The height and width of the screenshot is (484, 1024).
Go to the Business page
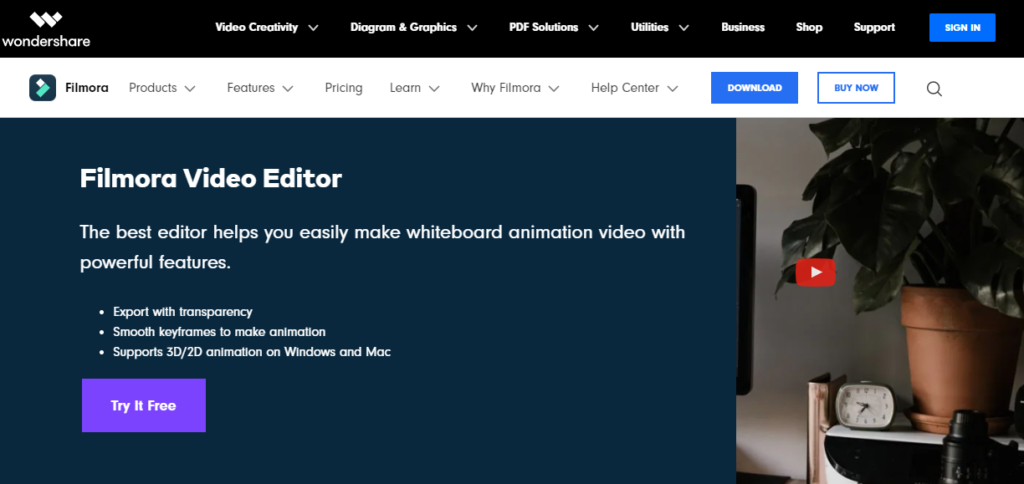click(743, 27)
